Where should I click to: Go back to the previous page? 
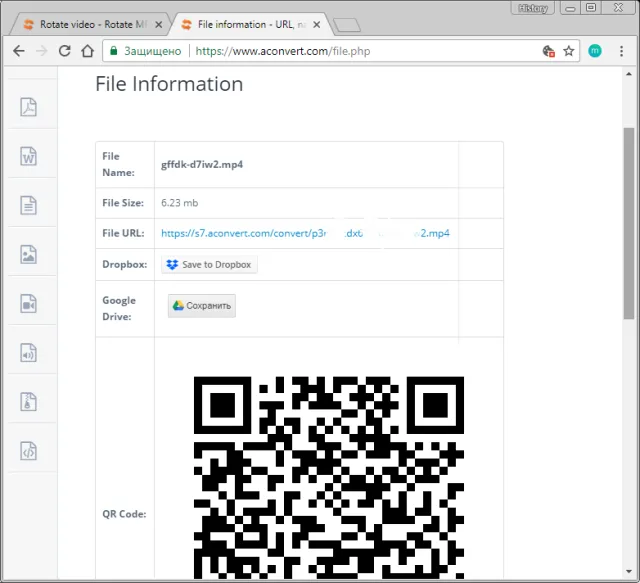[x=19, y=51]
